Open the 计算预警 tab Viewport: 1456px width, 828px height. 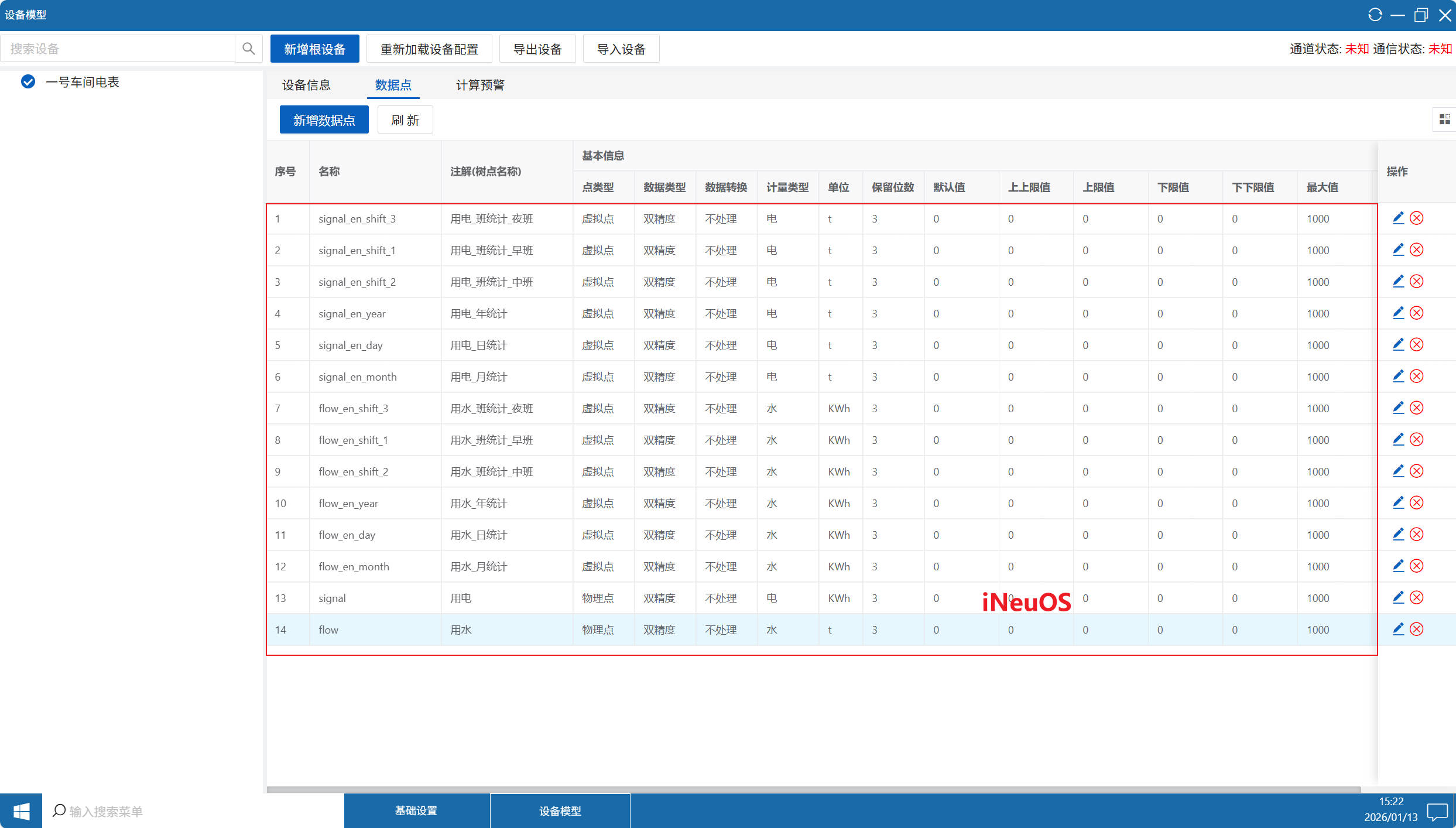coord(480,85)
